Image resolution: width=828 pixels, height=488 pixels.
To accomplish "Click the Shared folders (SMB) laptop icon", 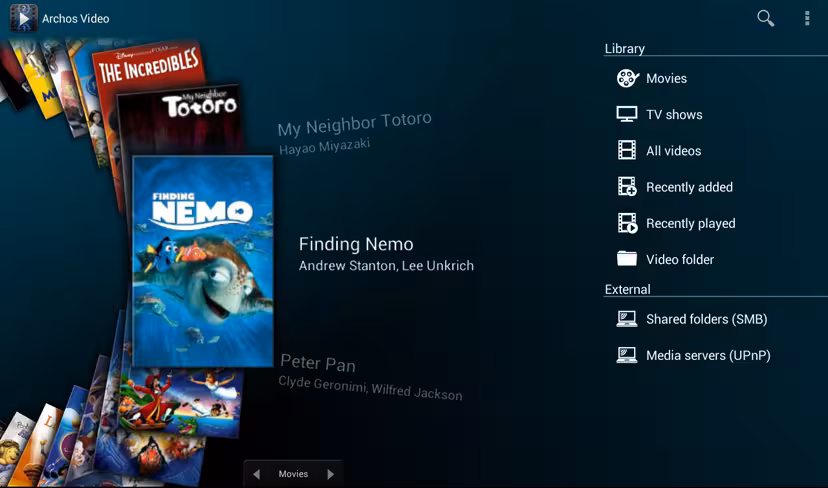I will click(x=627, y=318).
